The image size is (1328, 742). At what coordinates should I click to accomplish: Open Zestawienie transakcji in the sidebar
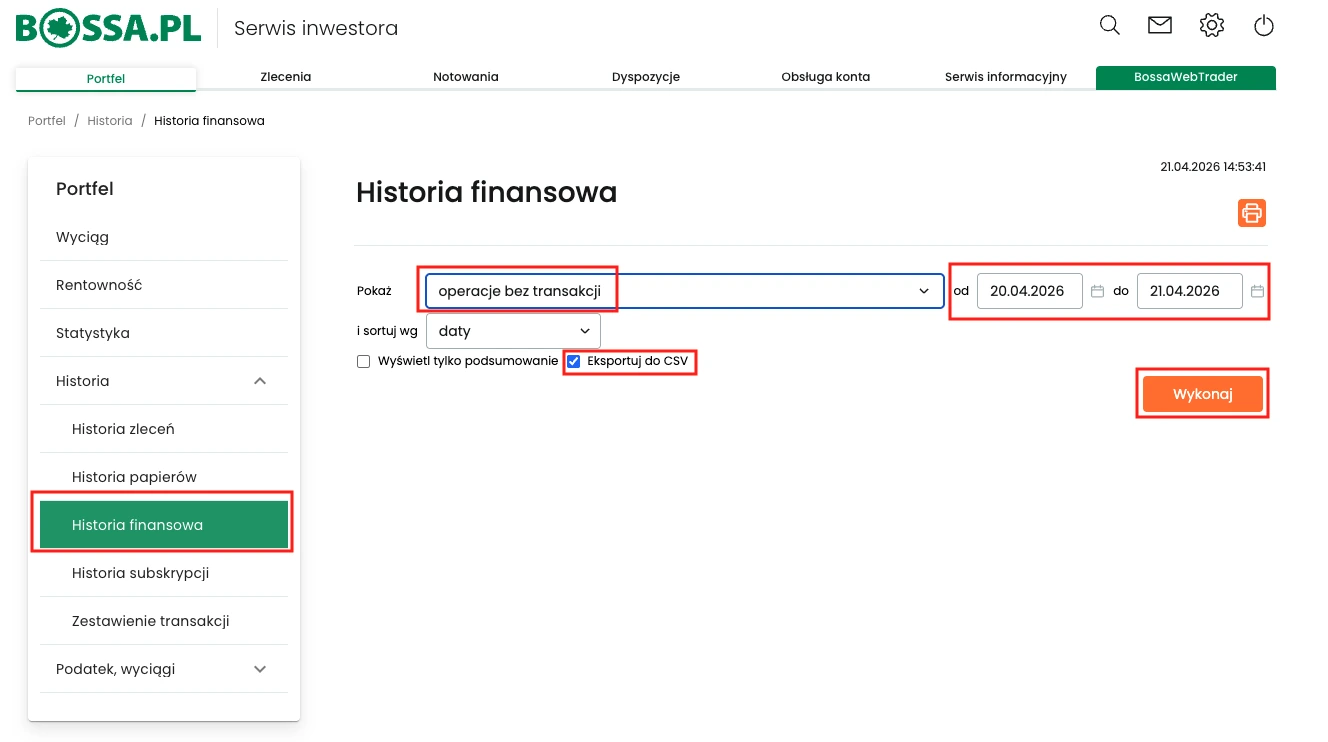[x=164, y=621]
